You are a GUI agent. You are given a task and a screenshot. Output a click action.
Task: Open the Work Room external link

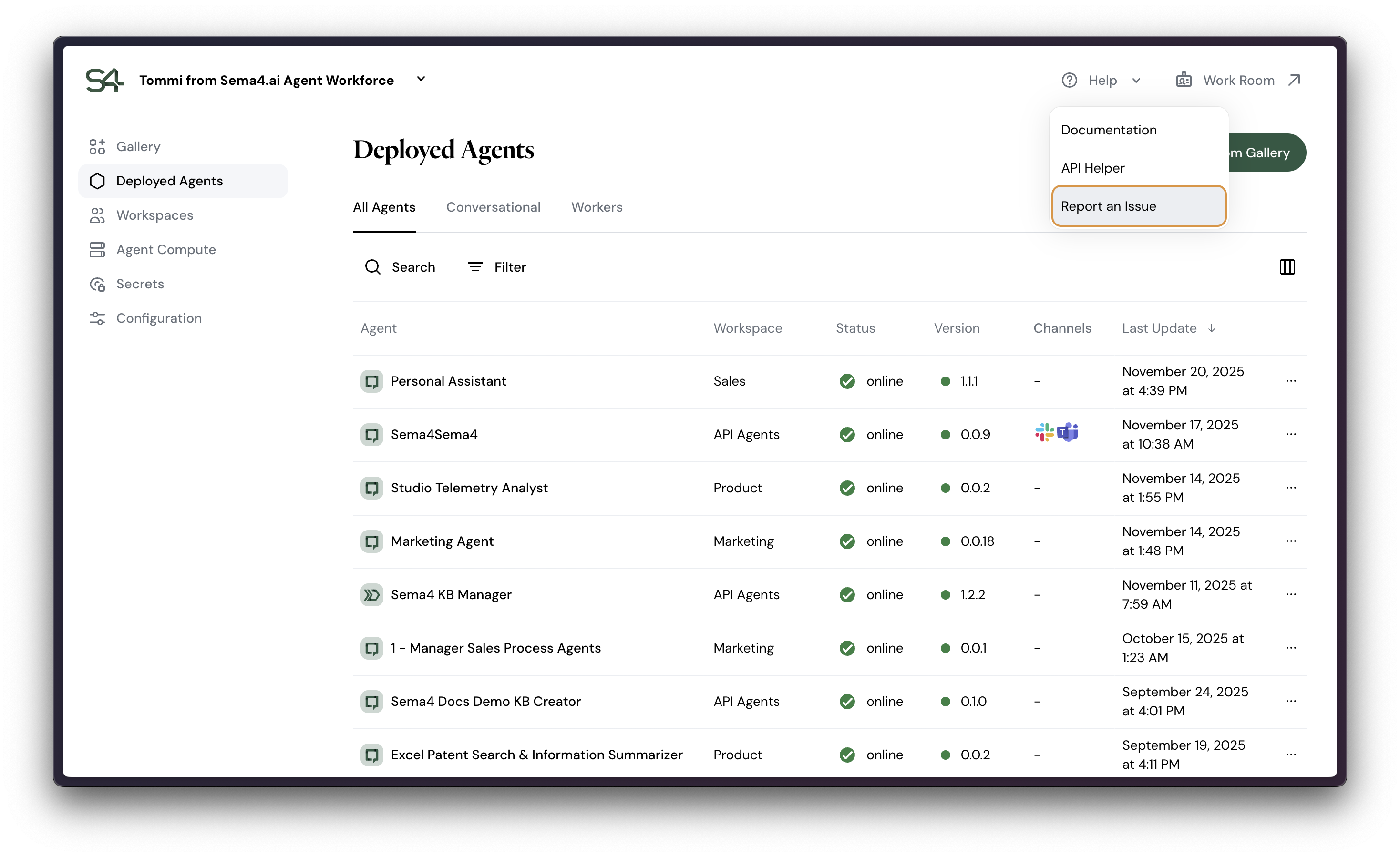point(1238,80)
